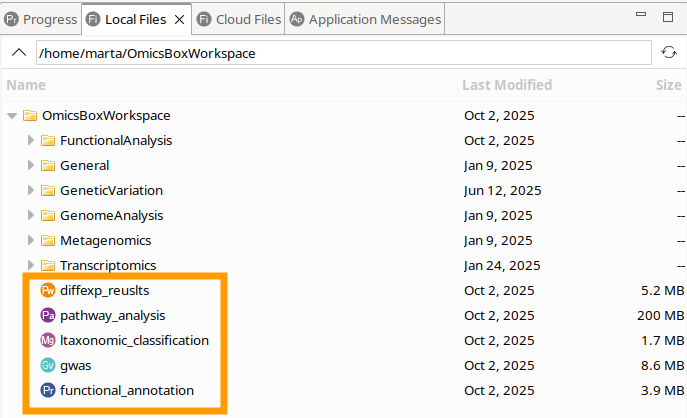687x418 pixels.
Task: Open the Application Messages tab
Action: click(365, 19)
